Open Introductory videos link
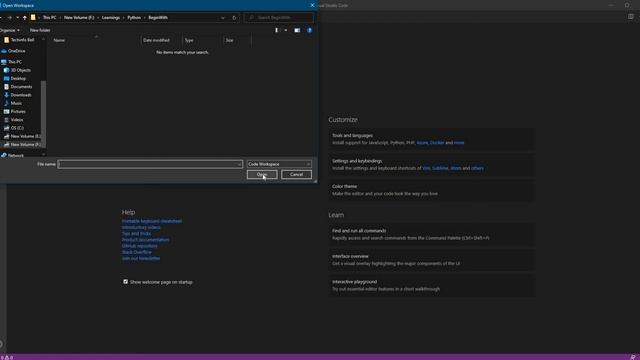Screen dimensions: 640x360 (x=141, y=227)
